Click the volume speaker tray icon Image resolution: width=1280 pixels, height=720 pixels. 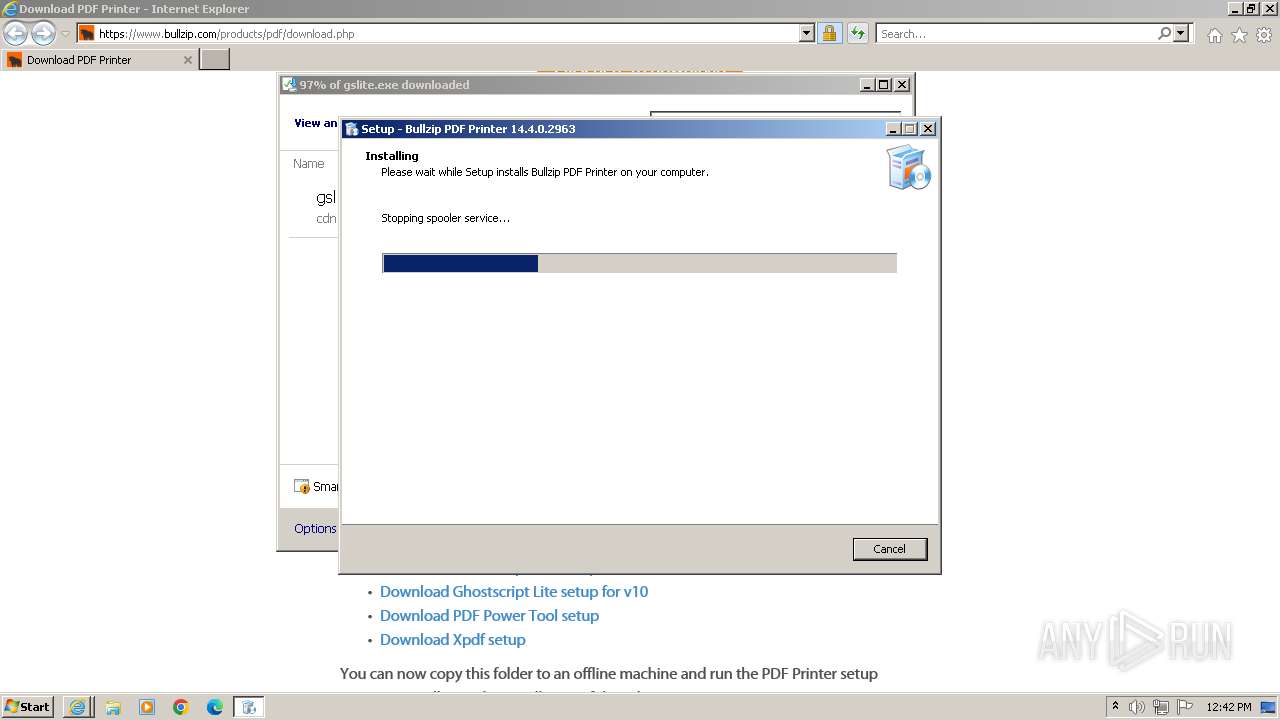tap(1137, 707)
